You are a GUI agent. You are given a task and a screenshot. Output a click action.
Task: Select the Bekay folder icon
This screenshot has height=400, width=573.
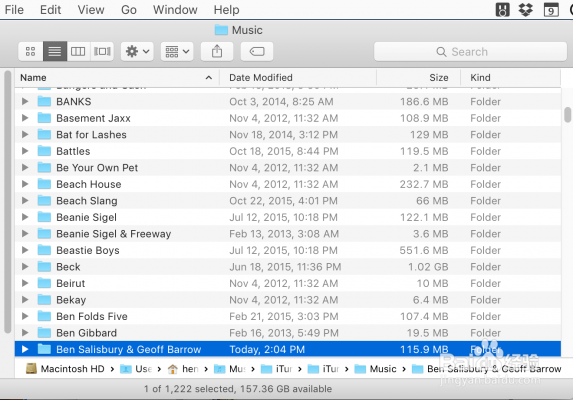coord(44,300)
